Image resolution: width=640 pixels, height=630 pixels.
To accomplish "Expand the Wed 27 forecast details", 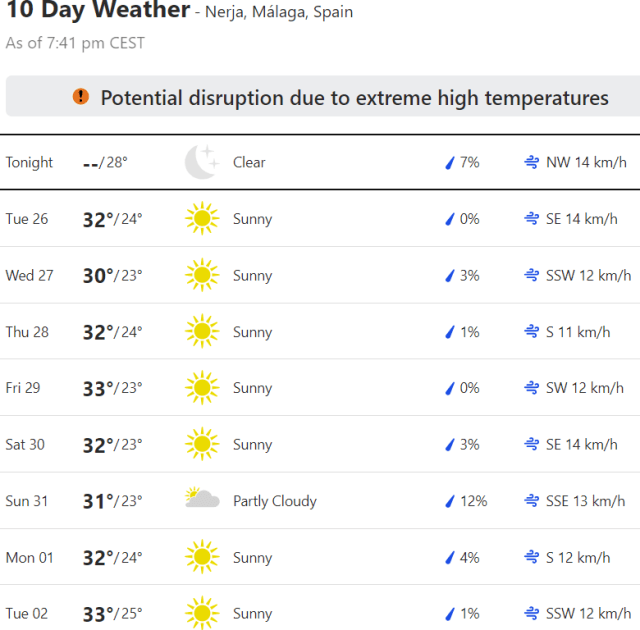I will tap(320, 275).
